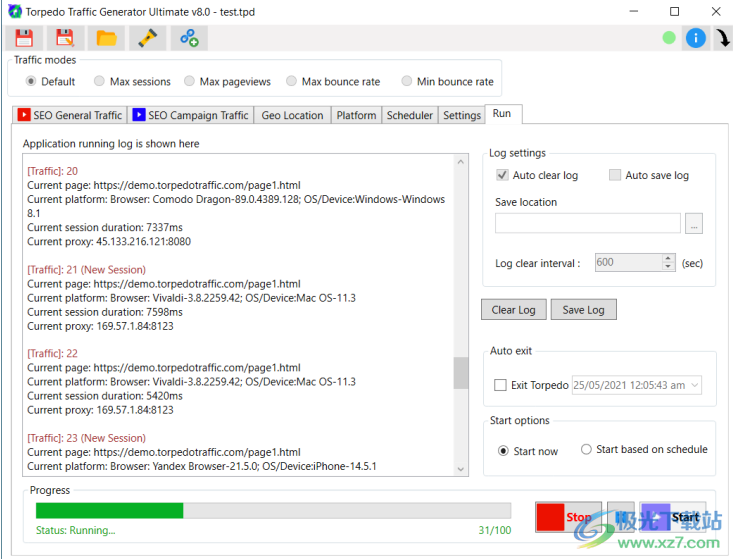Switch to the Scheduler tab

tap(410, 115)
